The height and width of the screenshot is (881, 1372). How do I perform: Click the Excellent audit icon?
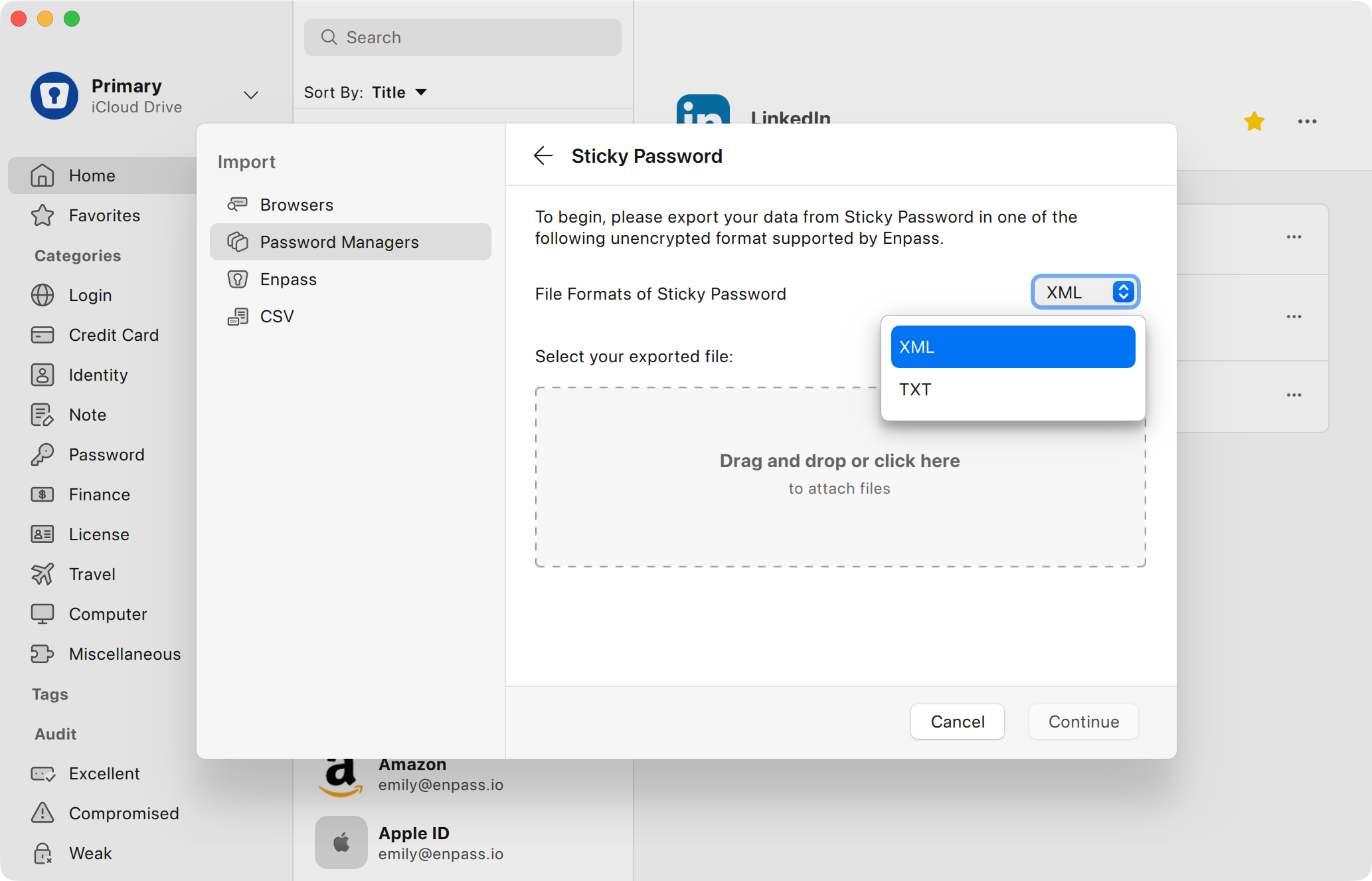[x=43, y=773]
